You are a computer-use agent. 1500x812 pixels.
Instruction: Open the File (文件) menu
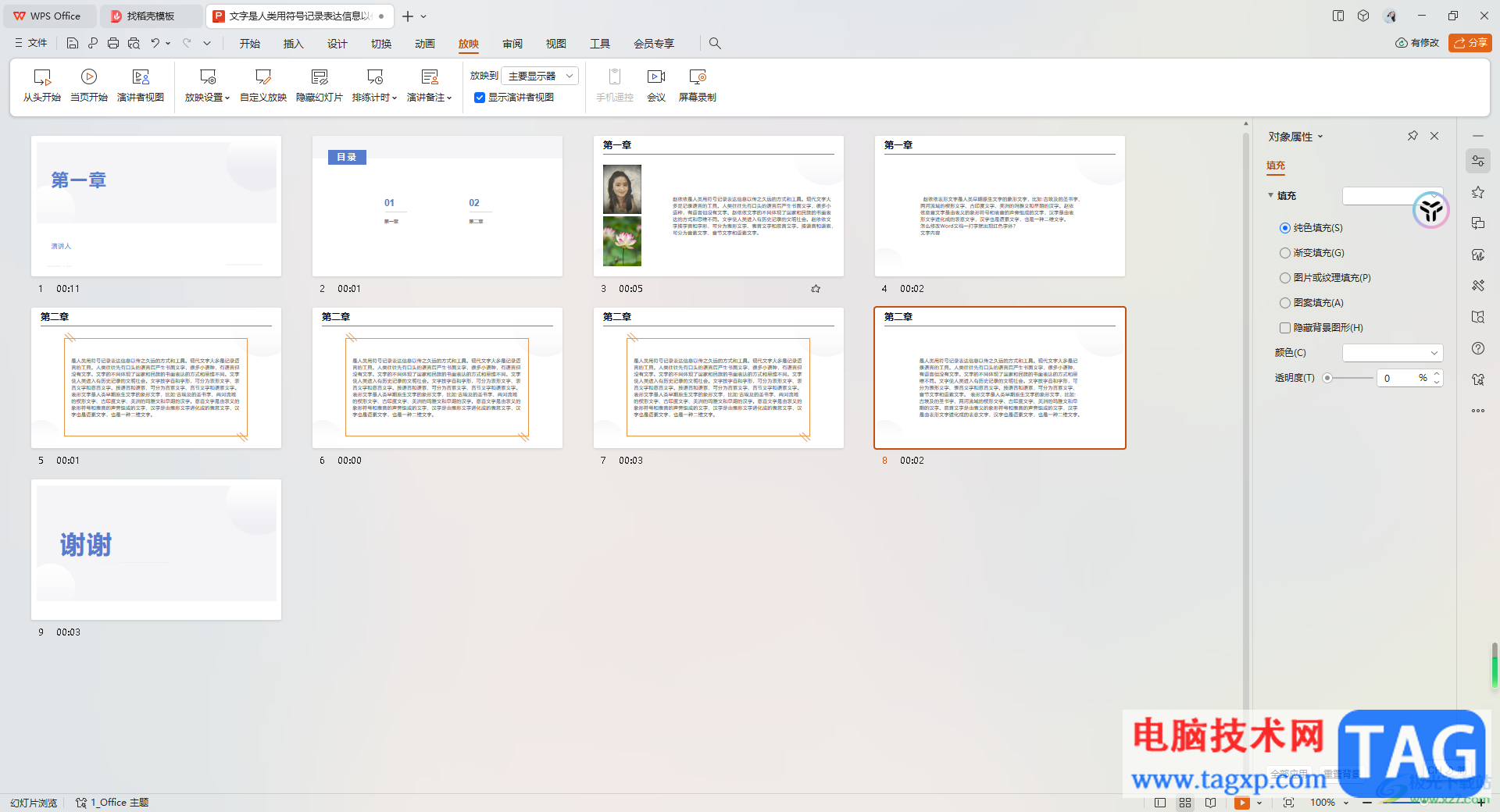coord(30,43)
